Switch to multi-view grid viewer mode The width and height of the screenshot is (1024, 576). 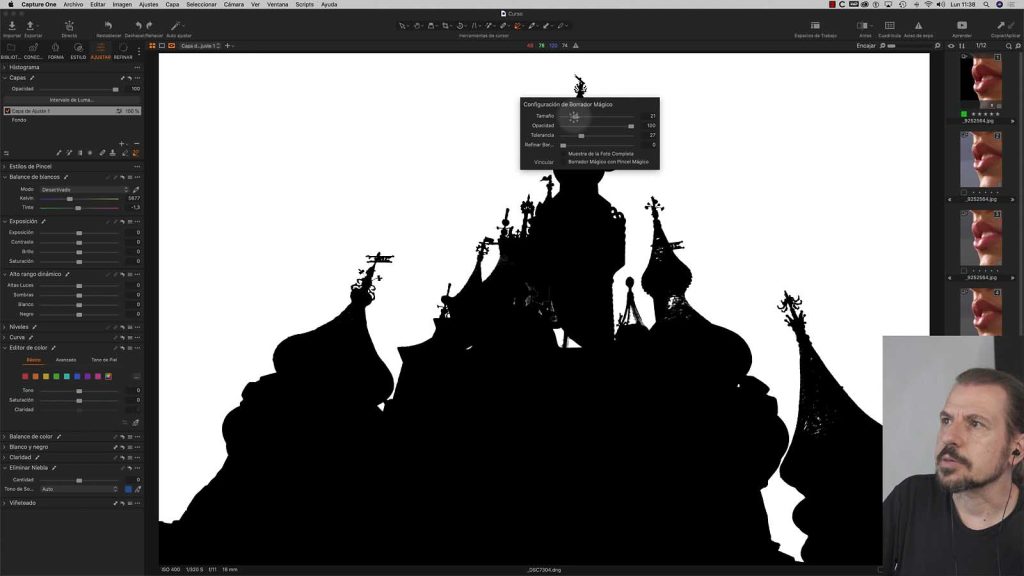click(x=152, y=46)
